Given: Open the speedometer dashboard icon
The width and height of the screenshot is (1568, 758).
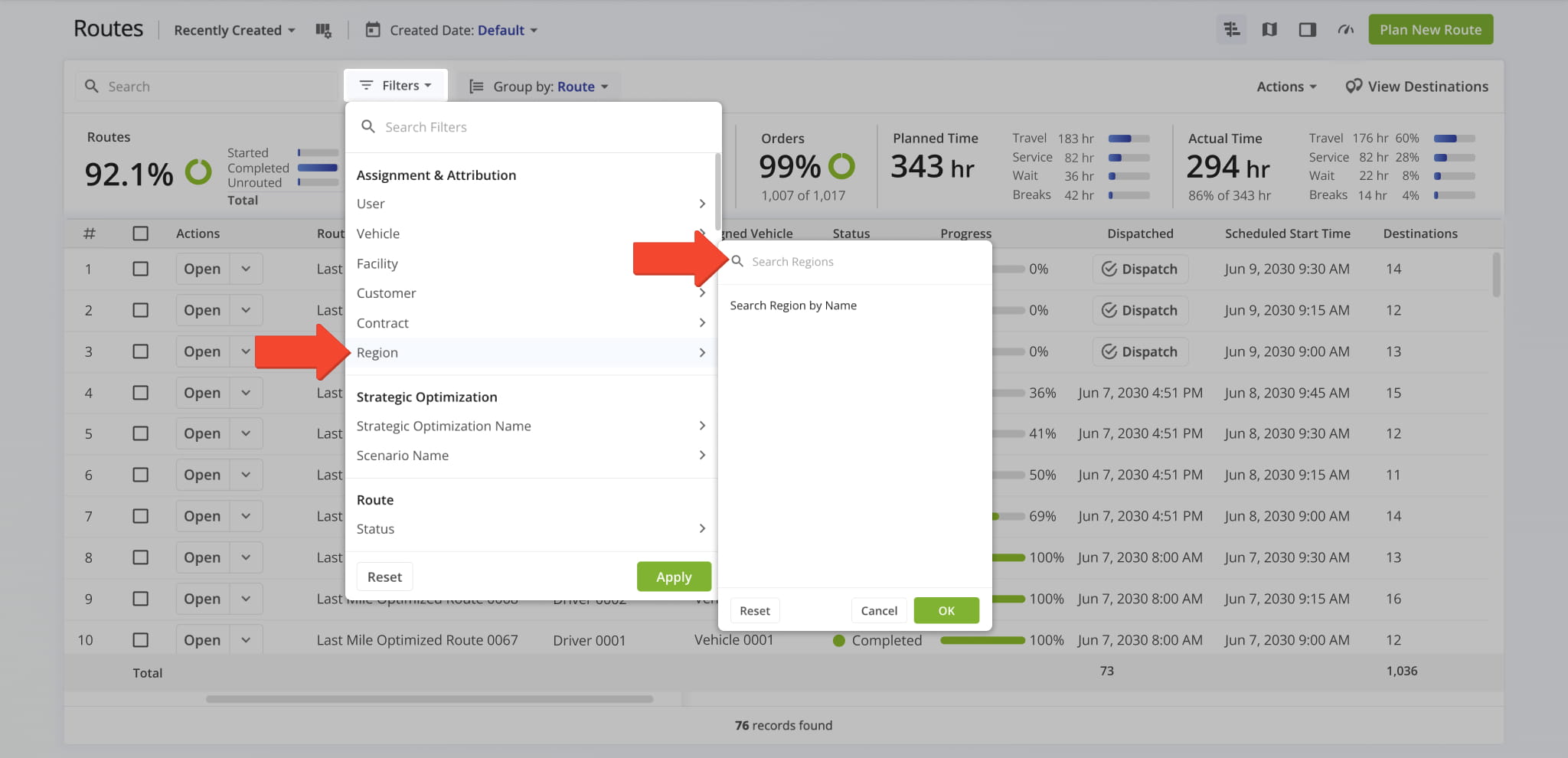Looking at the screenshot, I should (x=1345, y=30).
